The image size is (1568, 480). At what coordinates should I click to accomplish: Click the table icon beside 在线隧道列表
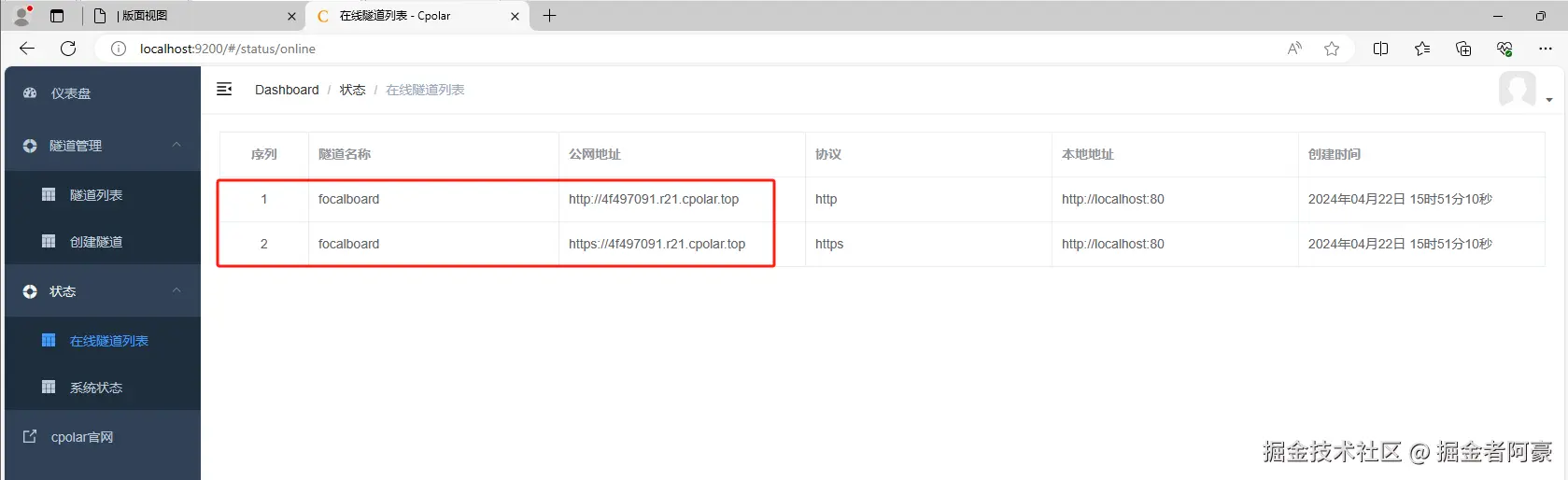tap(49, 340)
